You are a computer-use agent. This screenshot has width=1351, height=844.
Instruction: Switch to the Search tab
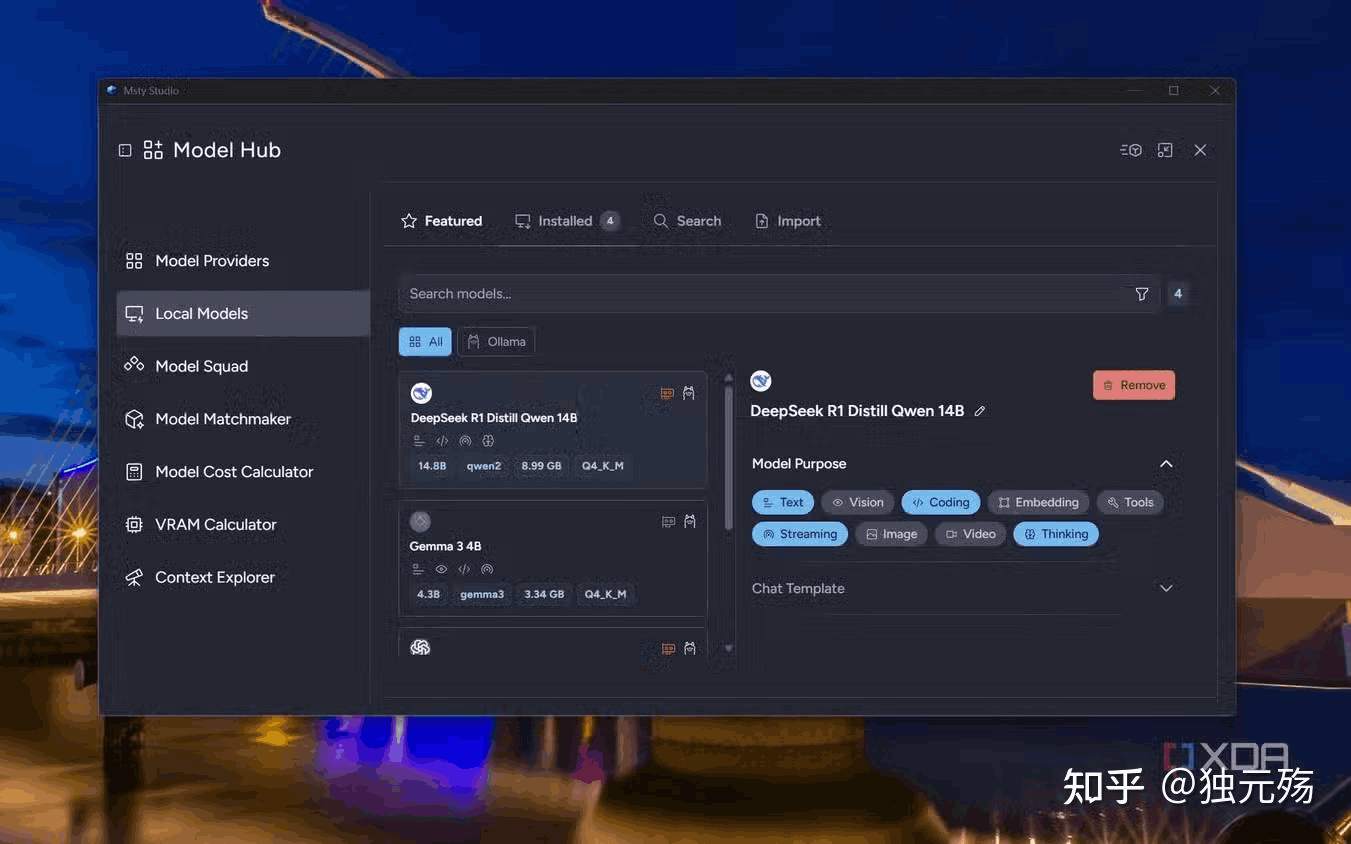687,221
